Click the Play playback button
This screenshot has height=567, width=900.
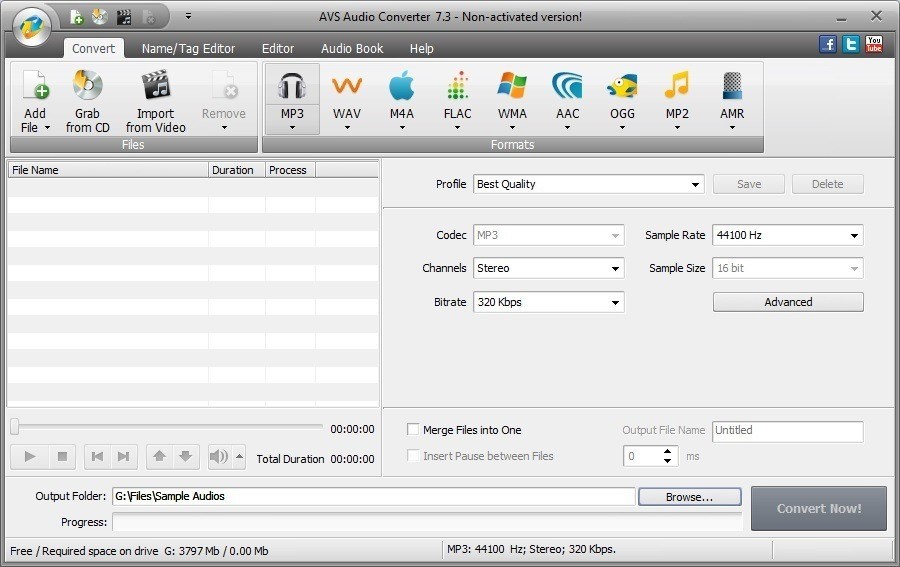(x=30, y=457)
